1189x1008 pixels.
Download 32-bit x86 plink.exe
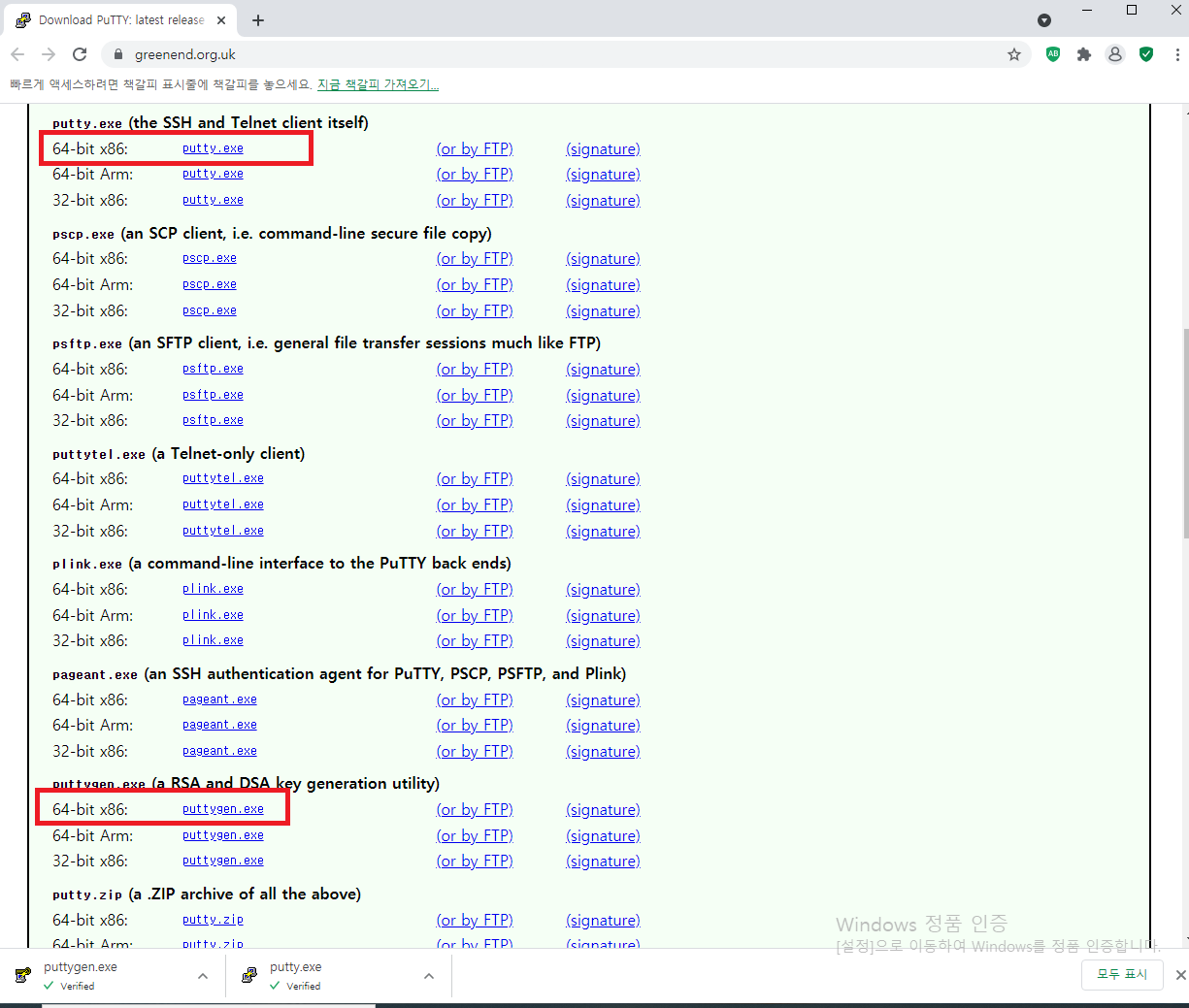[213, 640]
